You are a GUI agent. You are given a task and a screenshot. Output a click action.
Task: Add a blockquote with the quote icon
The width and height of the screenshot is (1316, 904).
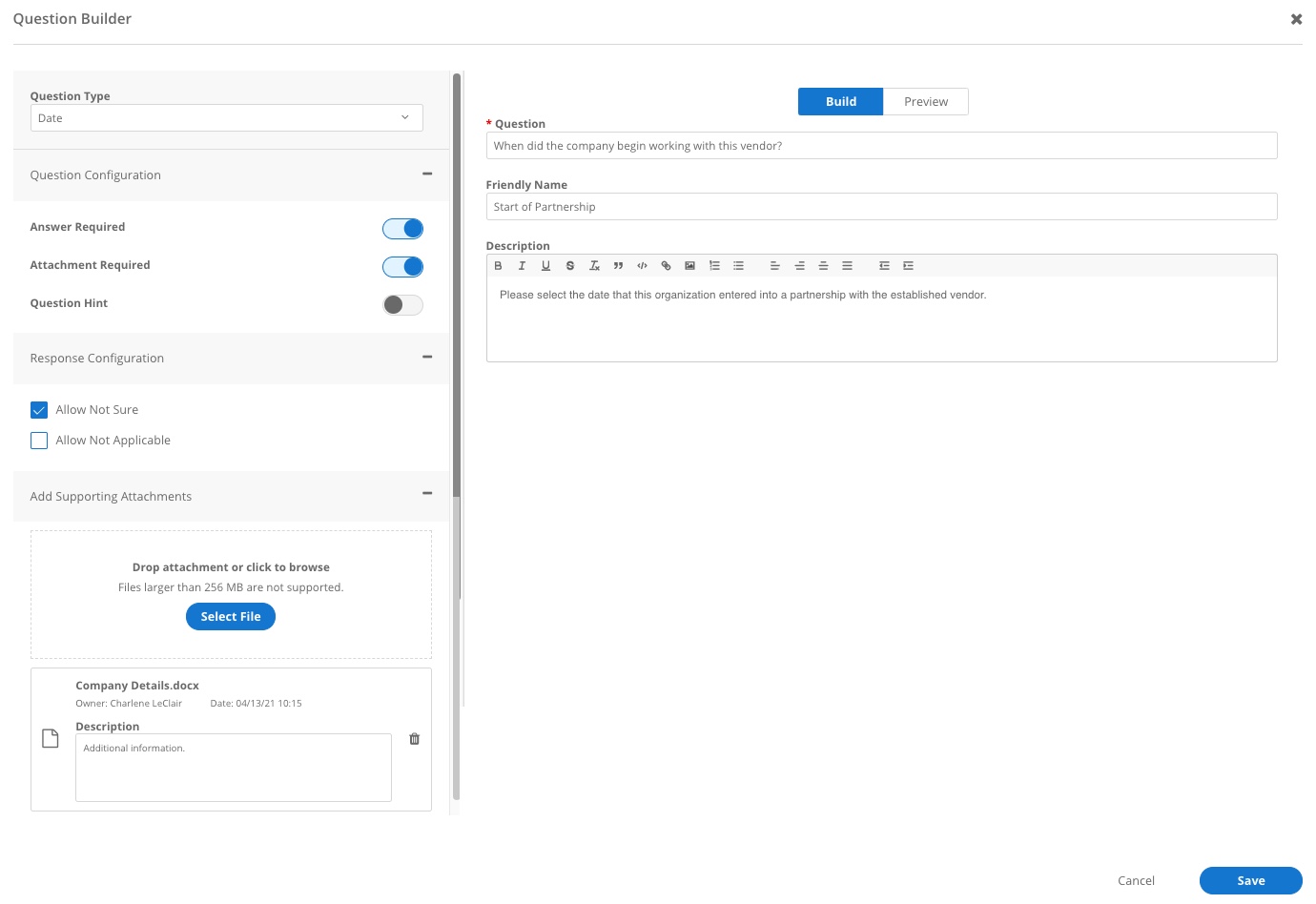point(618,266)
